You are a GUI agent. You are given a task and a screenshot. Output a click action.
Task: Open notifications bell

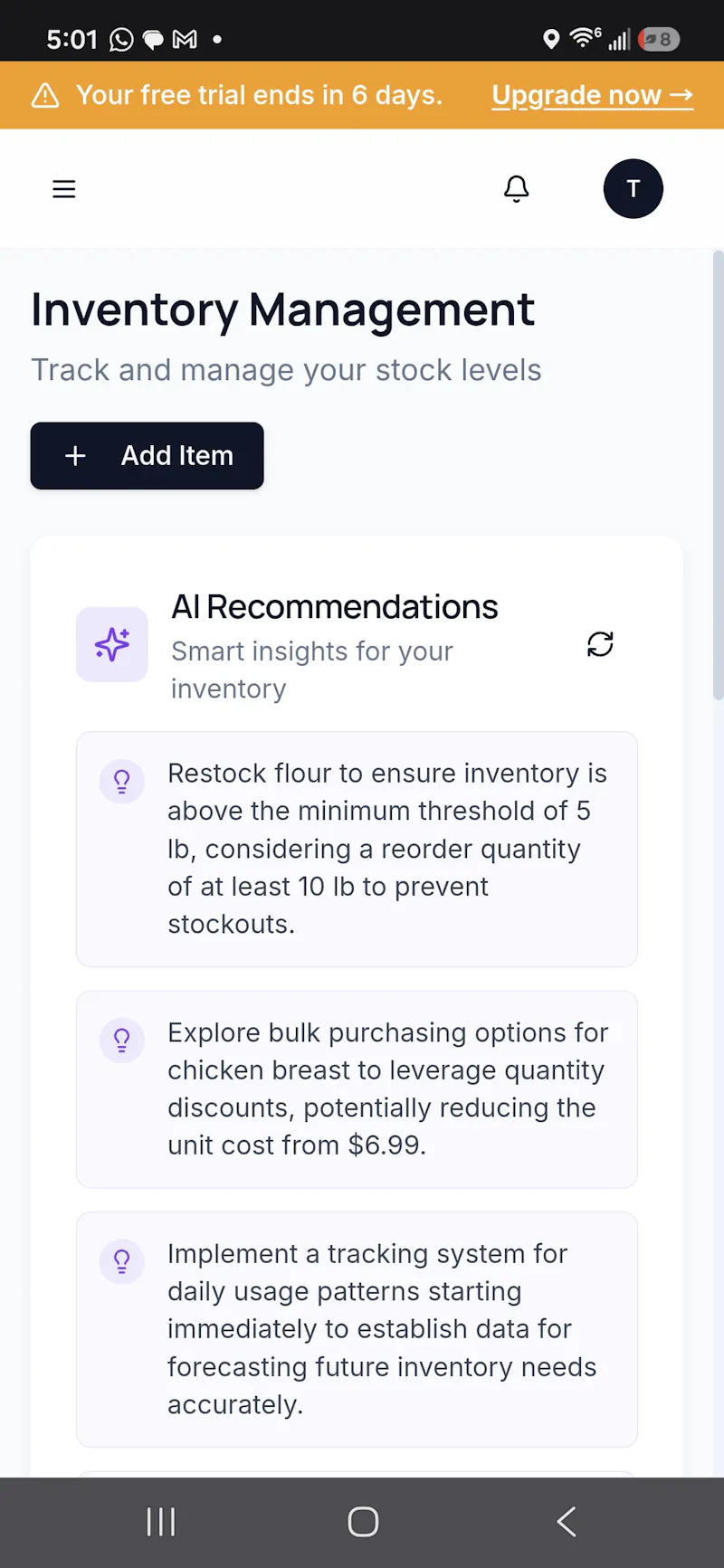[x=517, y=188]
